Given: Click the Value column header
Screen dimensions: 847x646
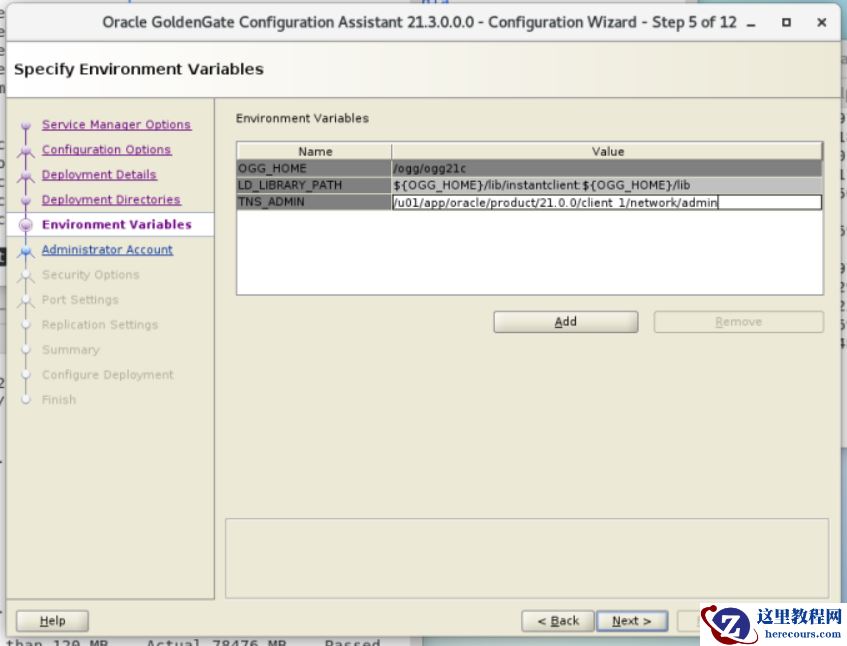Looking at the screenshot, I should (607, 151).
